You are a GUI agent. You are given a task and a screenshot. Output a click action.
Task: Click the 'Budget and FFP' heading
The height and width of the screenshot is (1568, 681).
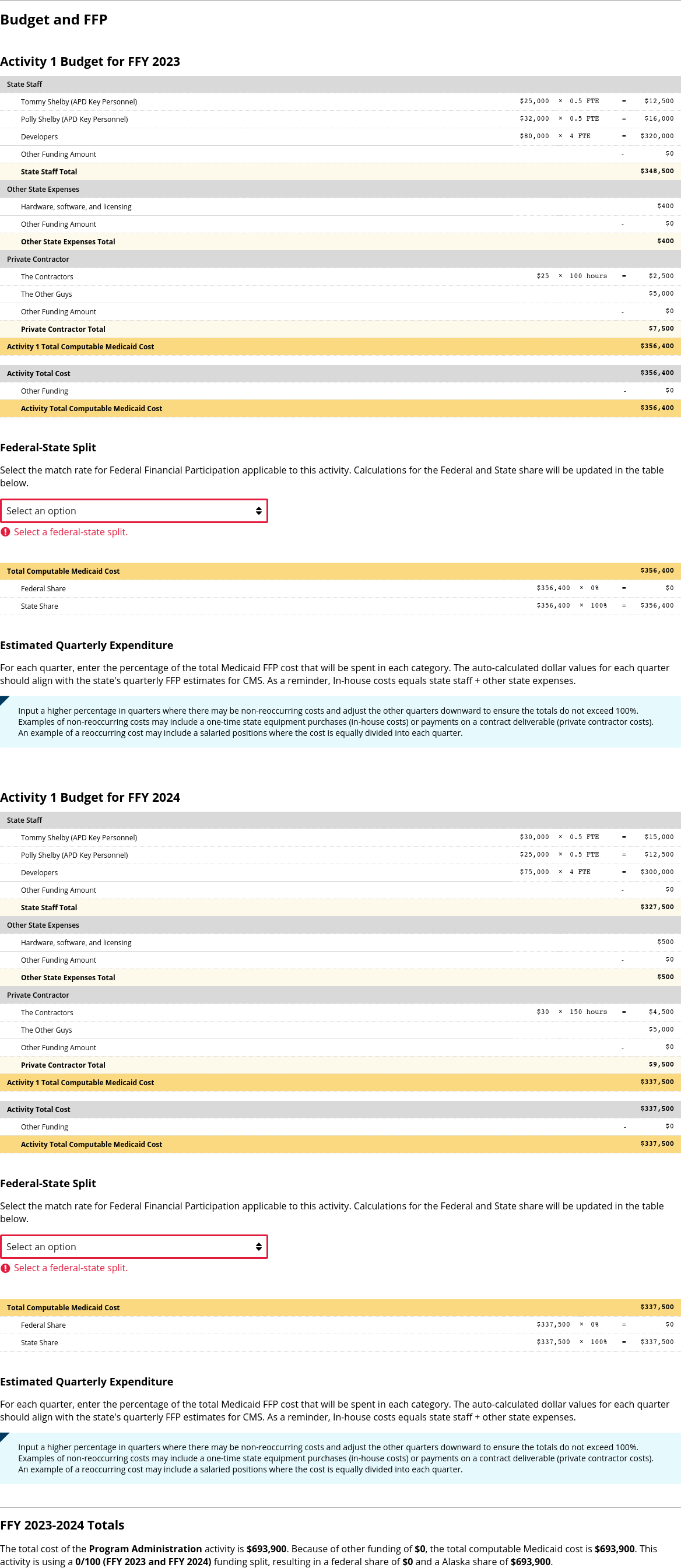(54, 19)
